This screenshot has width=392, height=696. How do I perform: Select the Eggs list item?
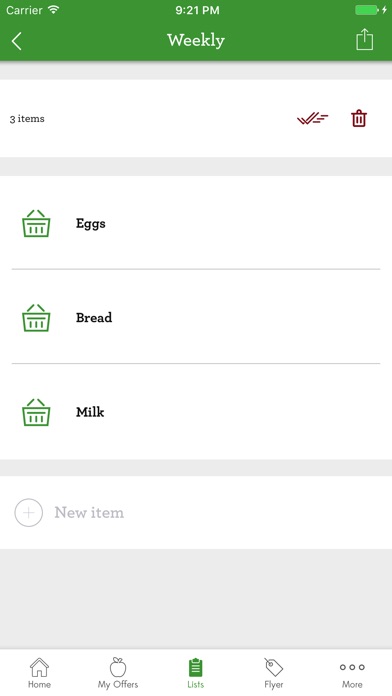(x=196, y=223)
